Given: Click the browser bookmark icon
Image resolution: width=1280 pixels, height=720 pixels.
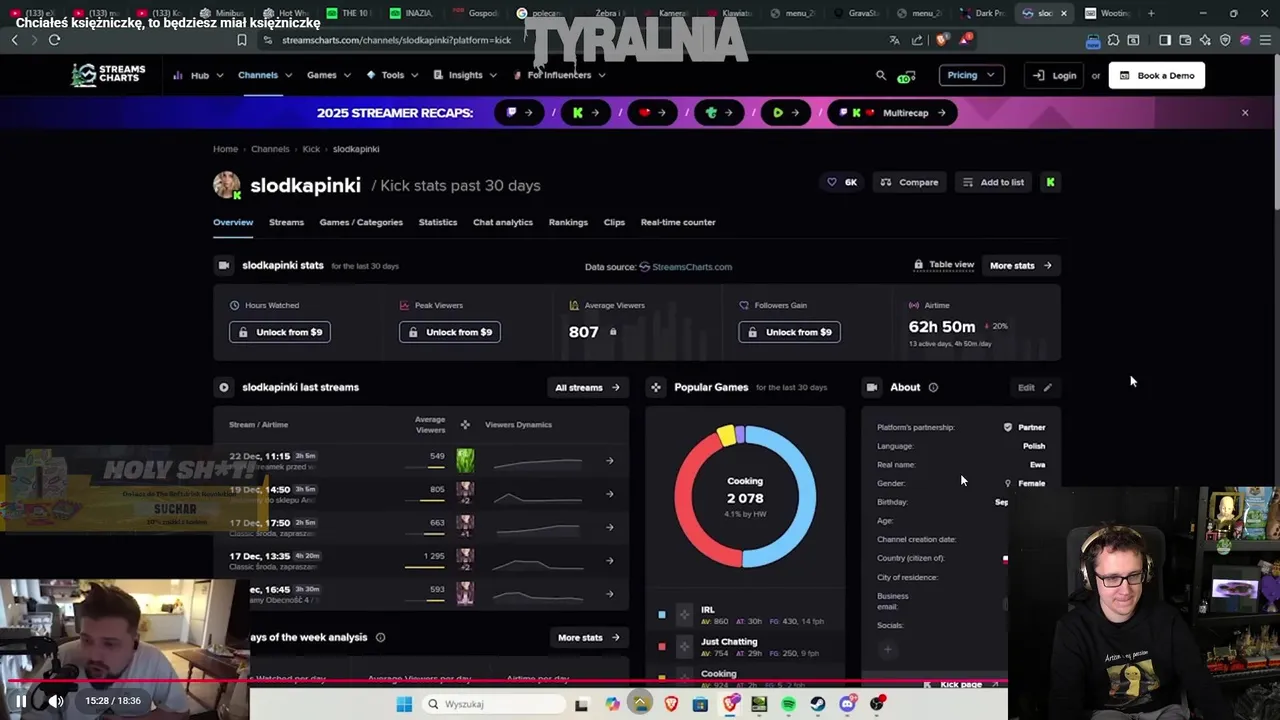Looking at the screenshot, I should click(x=241, y=40).
